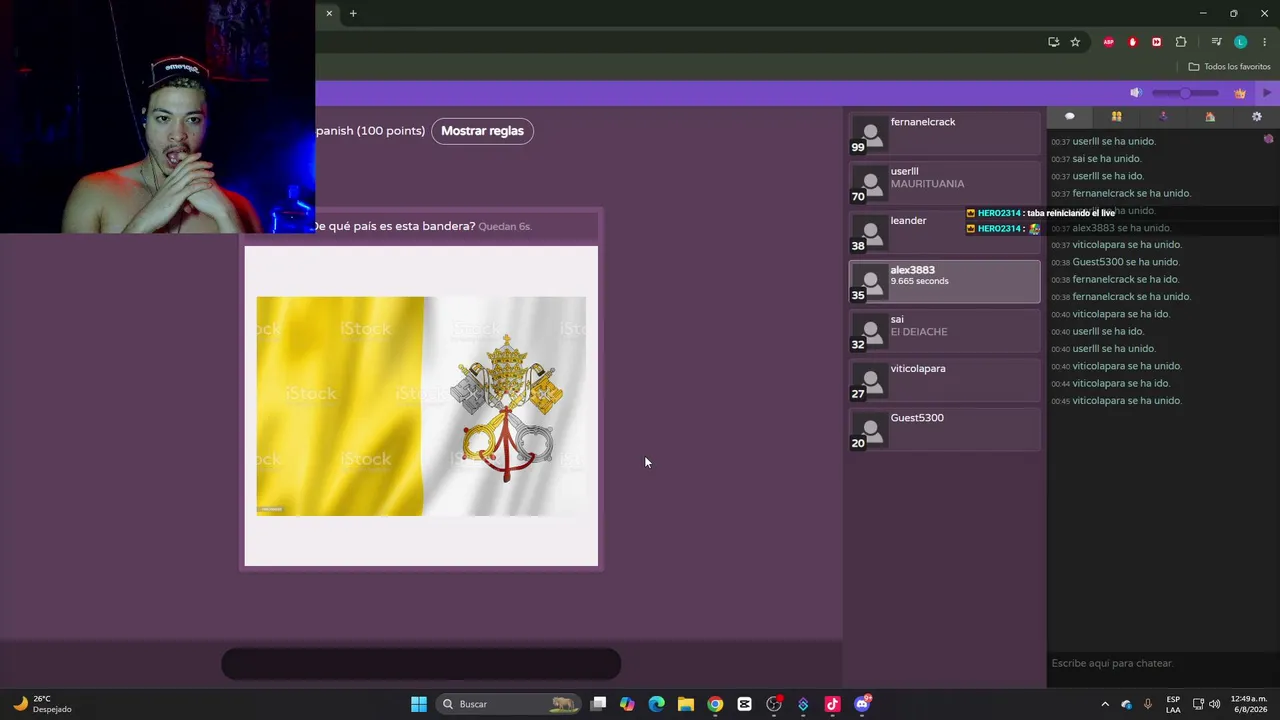Open Task View on the taskbar
The image size is (1280, 720).
pos(598,704)
